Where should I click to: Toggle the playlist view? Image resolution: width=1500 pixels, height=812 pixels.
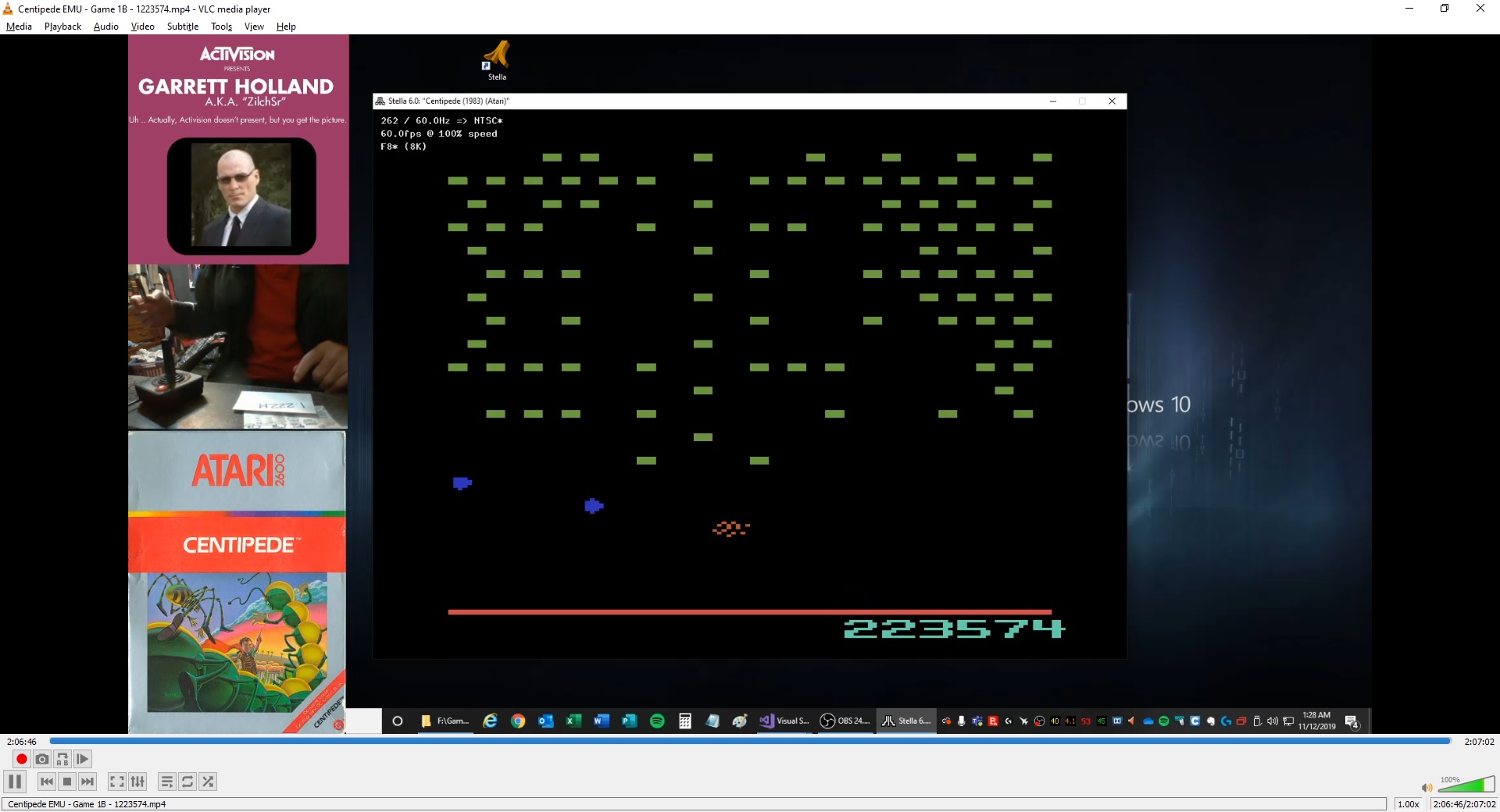point(167,782)
